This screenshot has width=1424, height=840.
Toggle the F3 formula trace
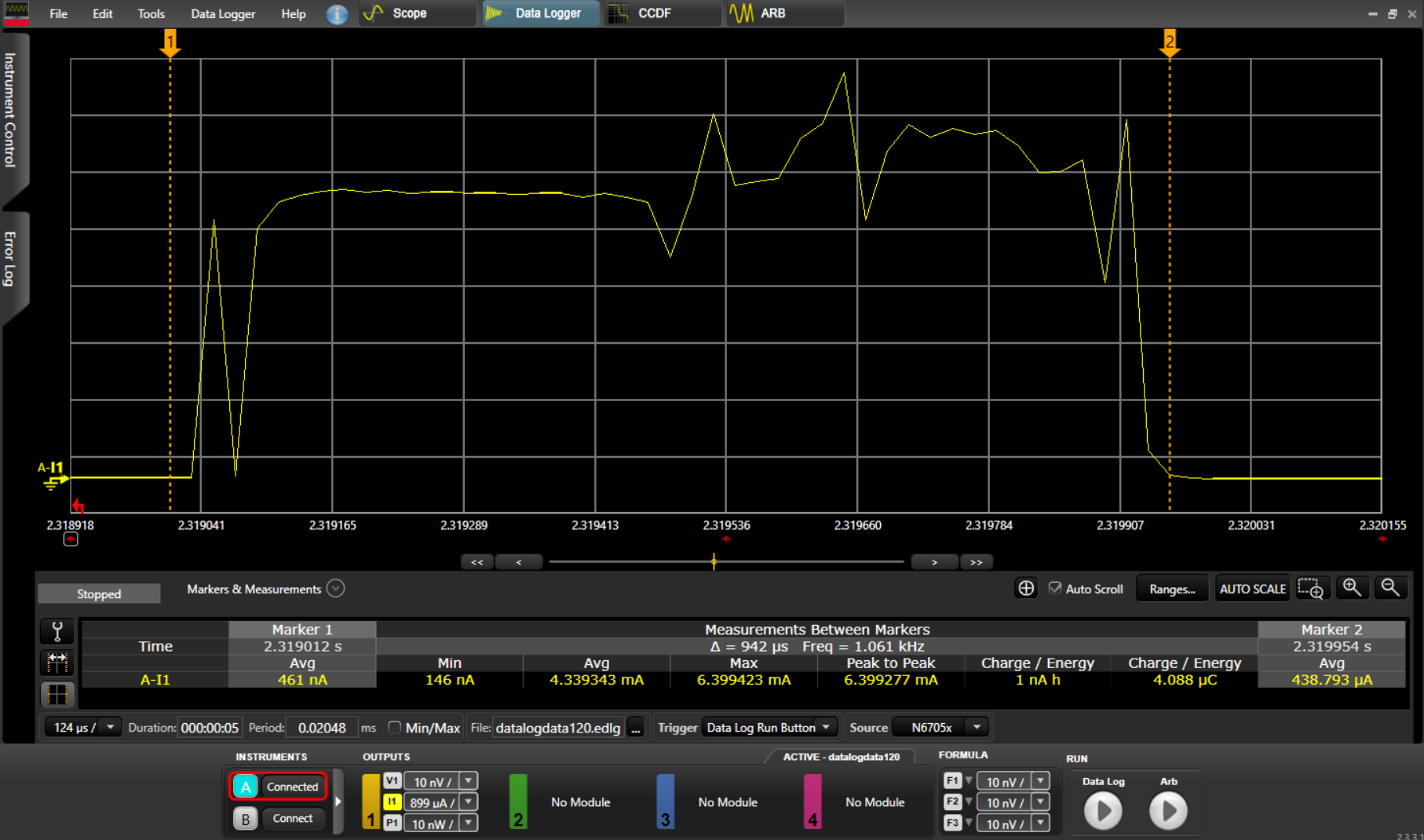(952, 823)
